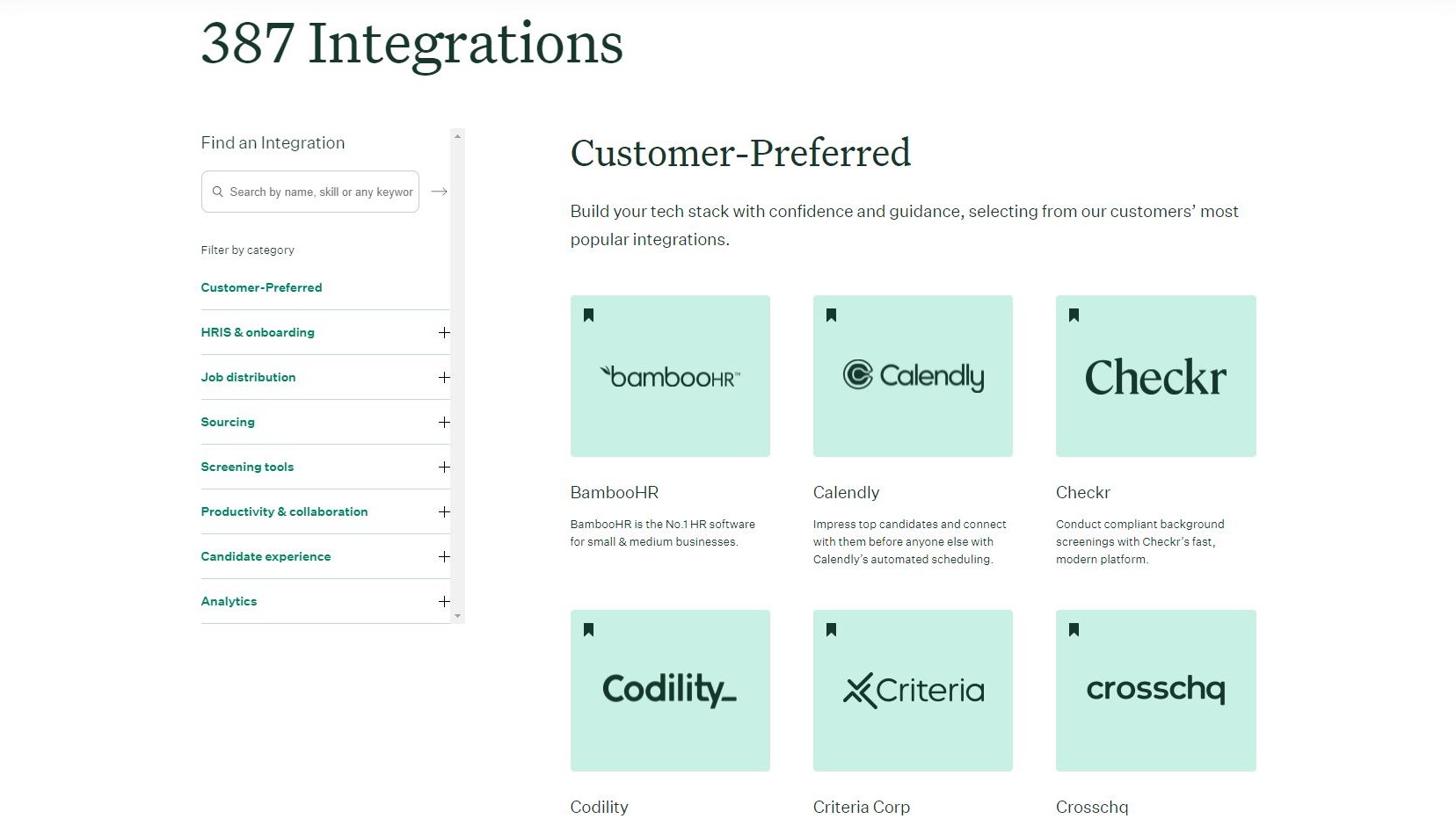Screen dimensions: 1456x819
Task: Select Sourcing category label
Action: click(228, 422)
